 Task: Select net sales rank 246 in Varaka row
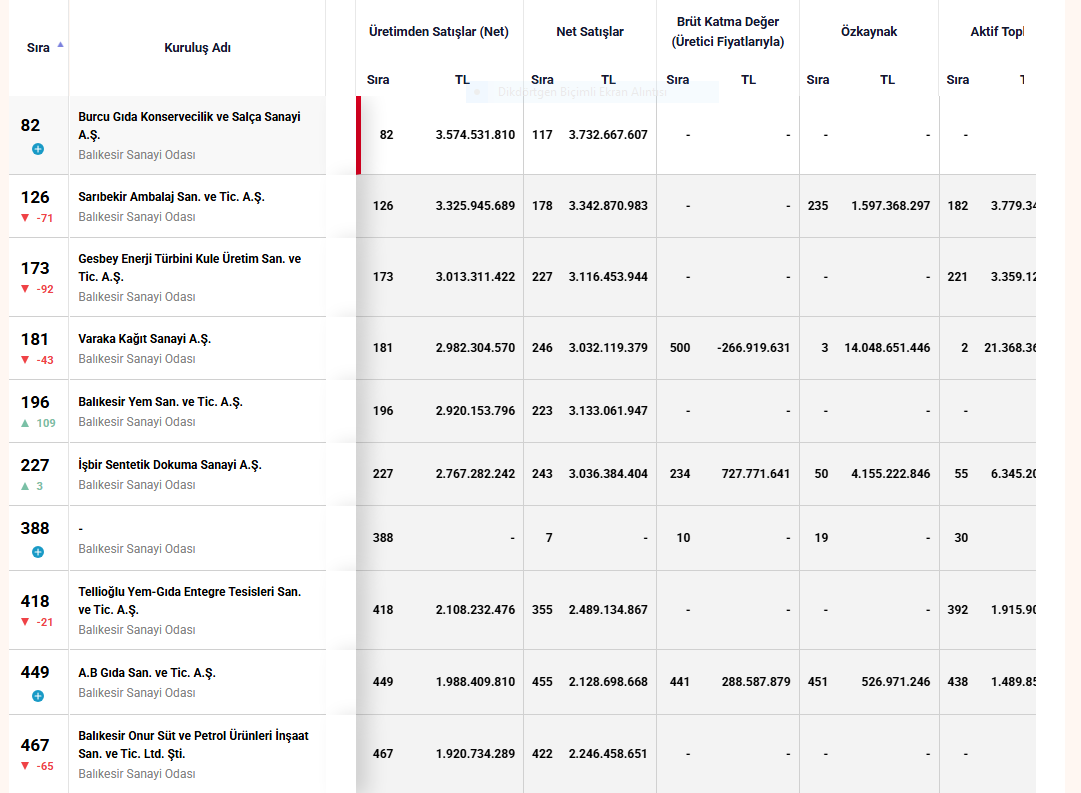[542, 348]
